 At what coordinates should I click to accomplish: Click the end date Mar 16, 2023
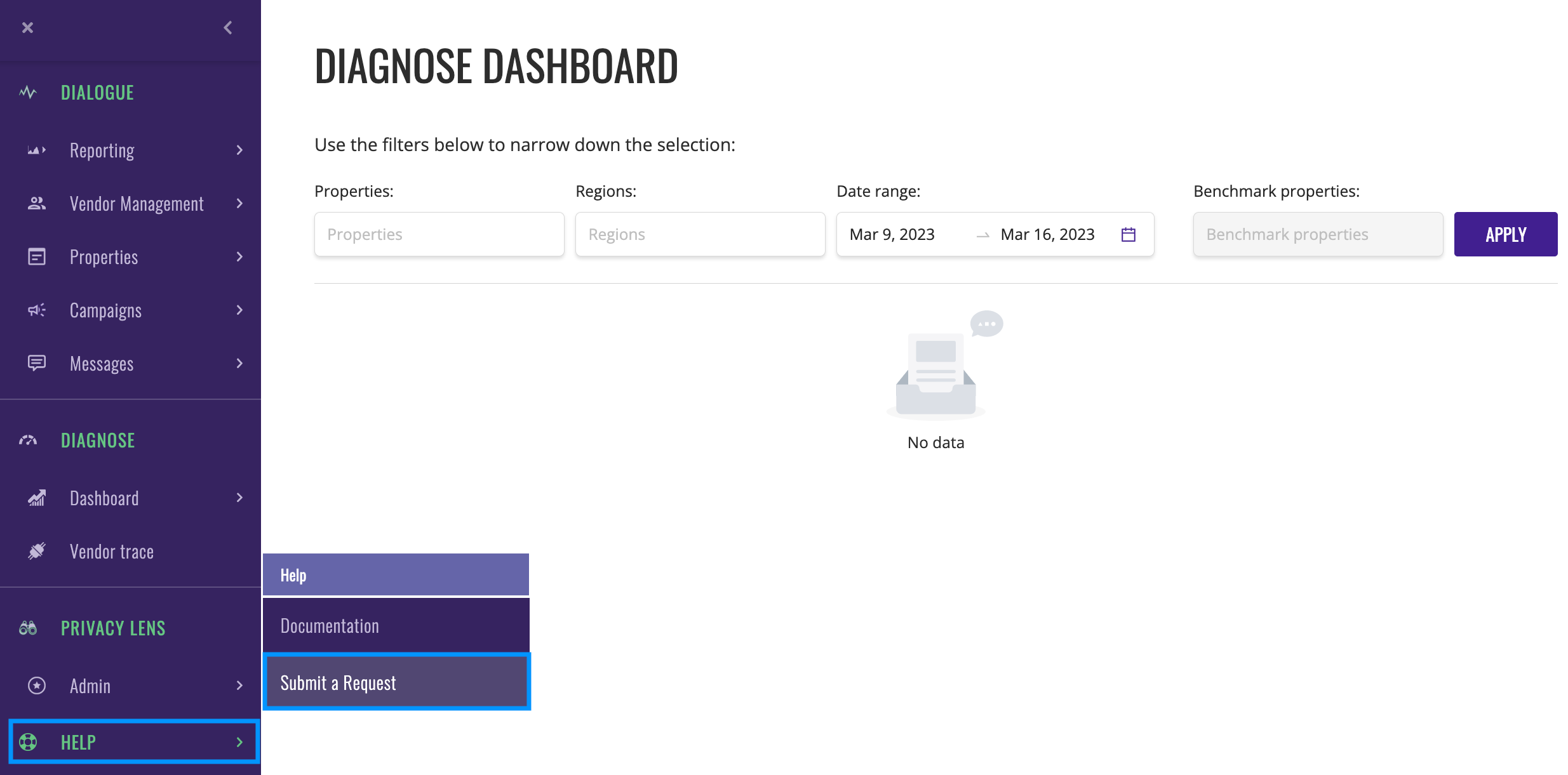1048,235
